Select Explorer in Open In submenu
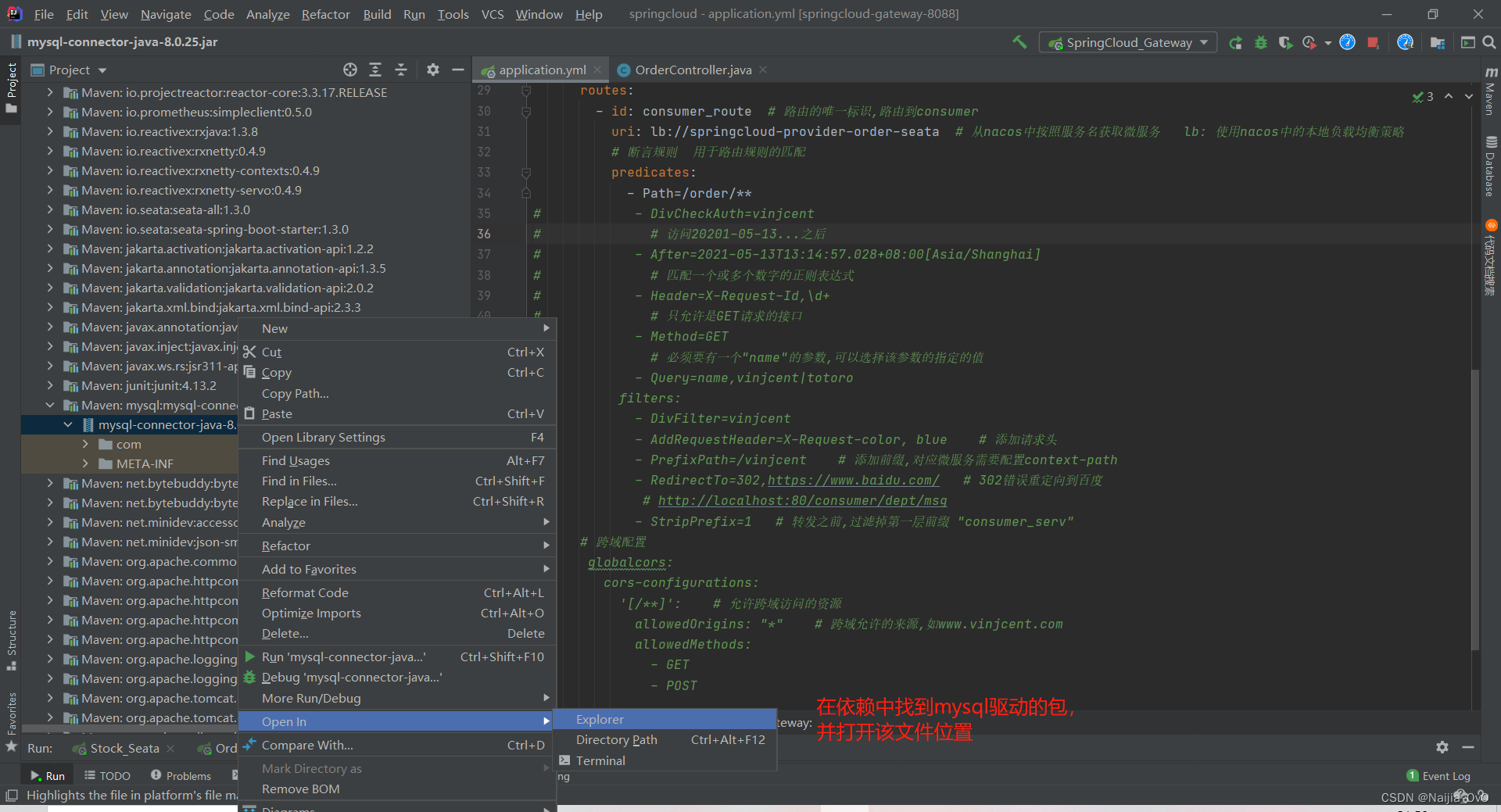Image resolution: width=1501 pixels, height=812 pixels. tap(665, 719)
